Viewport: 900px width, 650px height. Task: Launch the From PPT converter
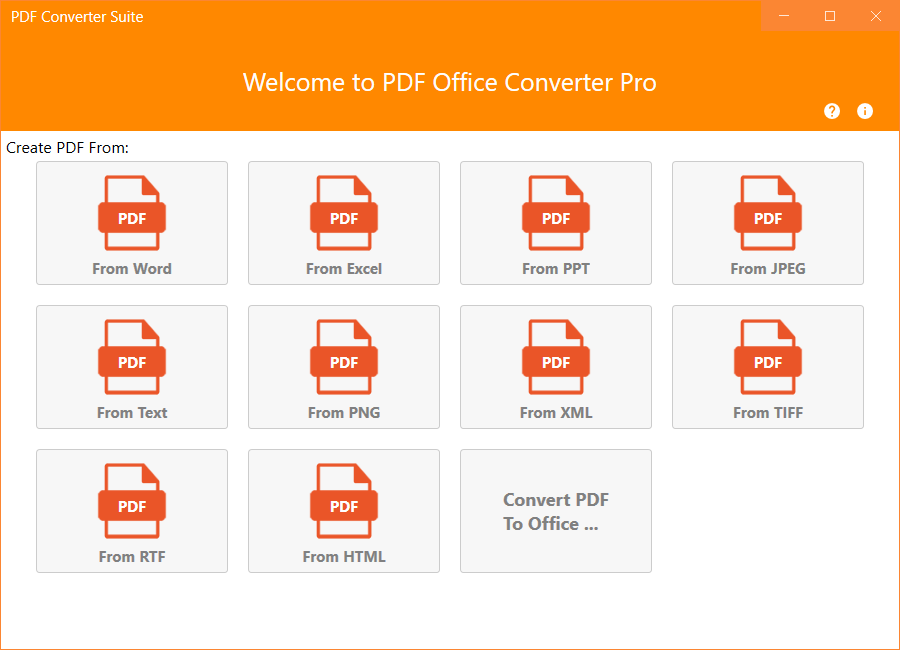click(555, 222)
